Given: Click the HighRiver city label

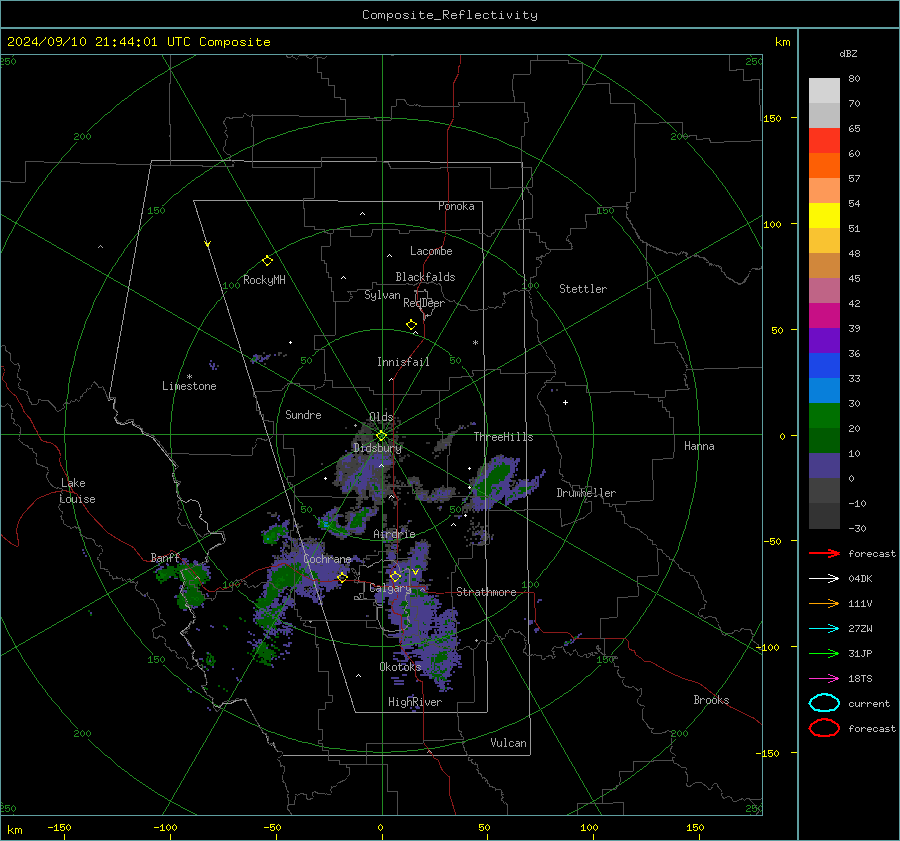Looking at the screenshot, I should coord(415,702).
